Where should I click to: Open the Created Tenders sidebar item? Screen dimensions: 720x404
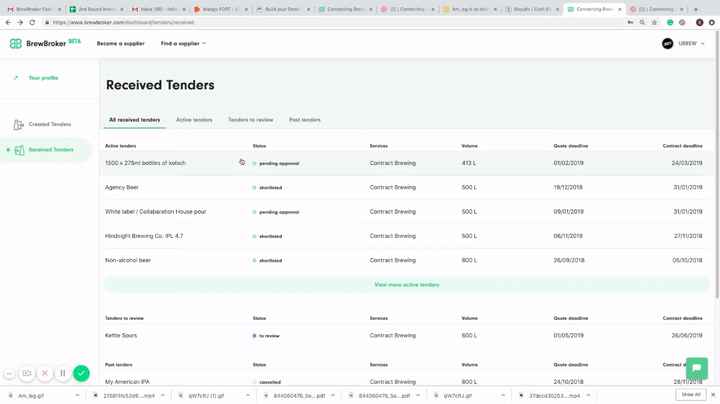pos(49,125)
